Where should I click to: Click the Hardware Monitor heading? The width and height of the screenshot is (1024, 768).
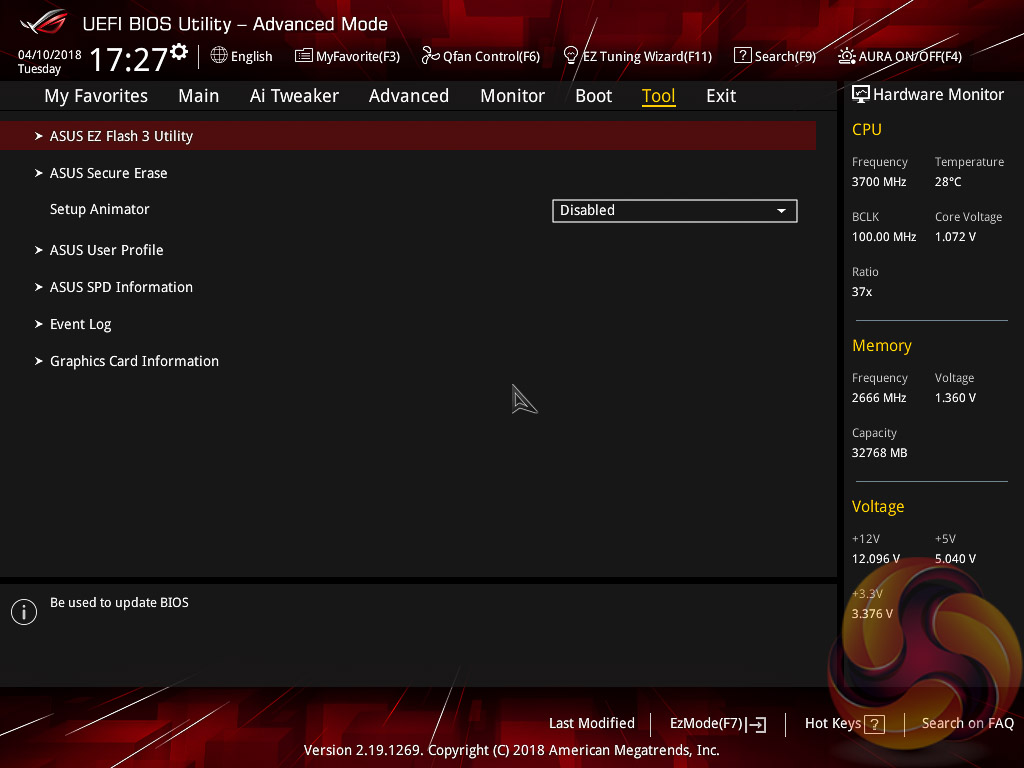point(938,95)
